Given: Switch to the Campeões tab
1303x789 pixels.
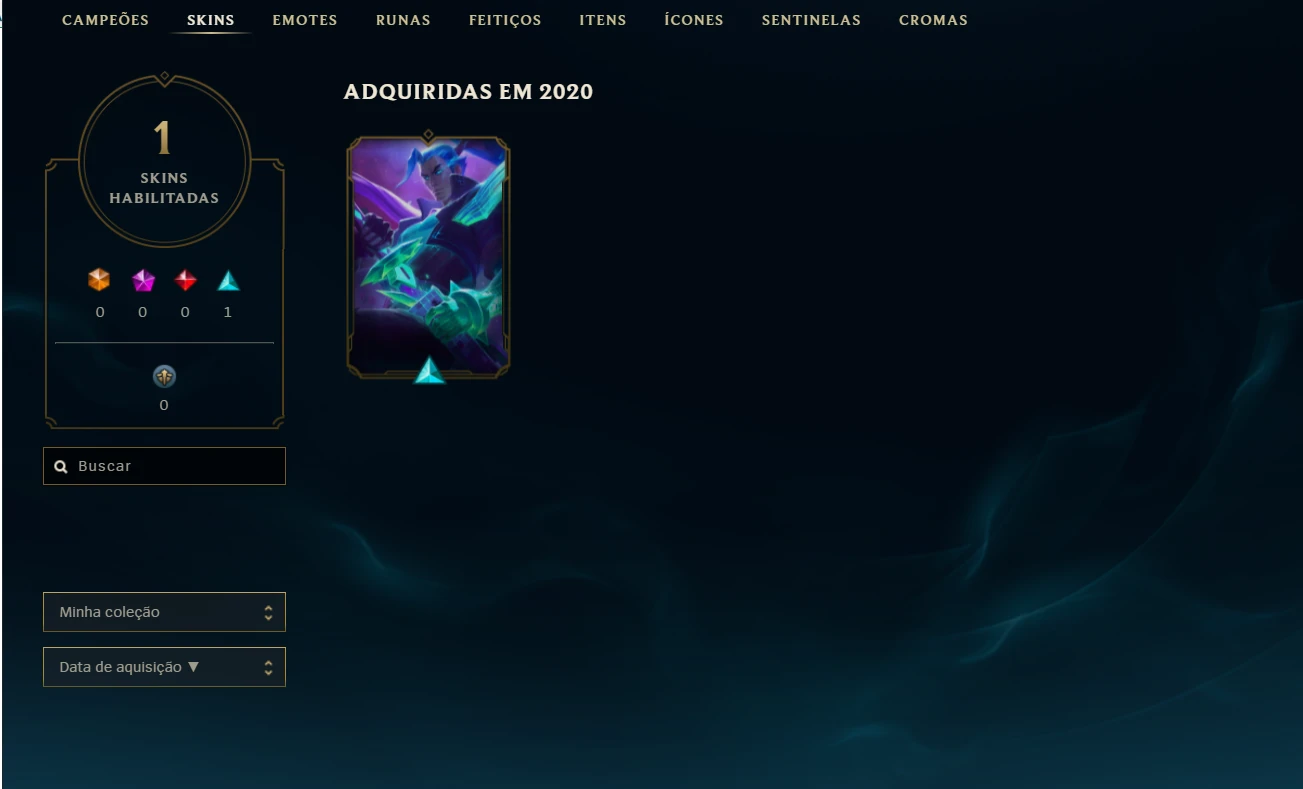Looking at the screenshot, I should point(105,20).
